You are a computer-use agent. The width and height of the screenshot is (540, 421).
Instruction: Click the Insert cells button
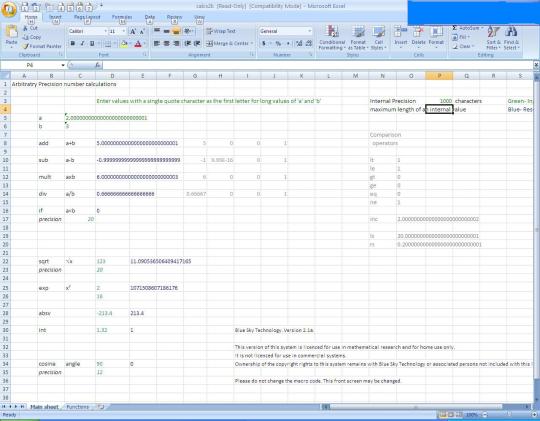[401, 37]
